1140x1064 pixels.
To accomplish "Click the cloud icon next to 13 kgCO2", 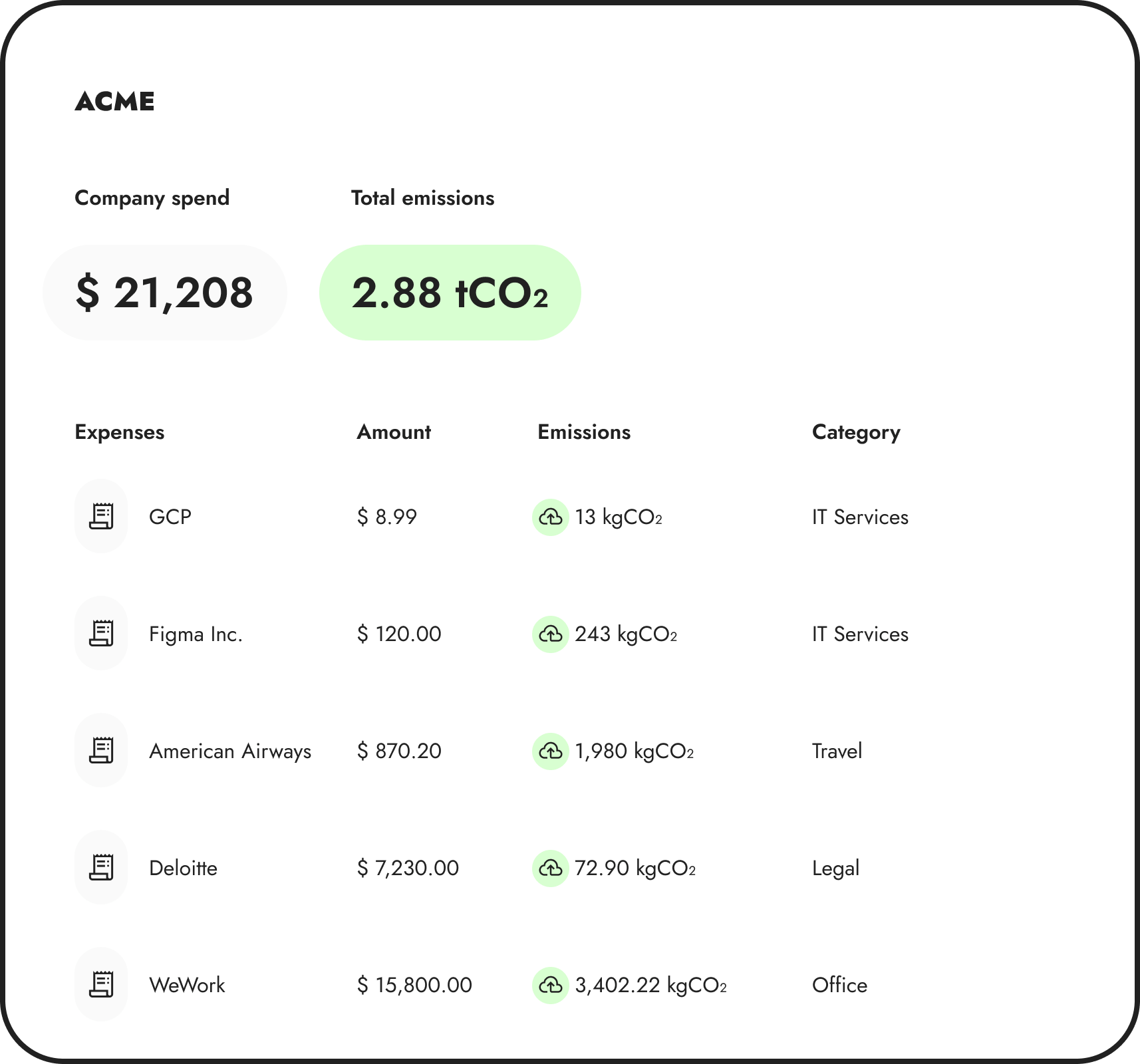I will click(x=551, y=517).
